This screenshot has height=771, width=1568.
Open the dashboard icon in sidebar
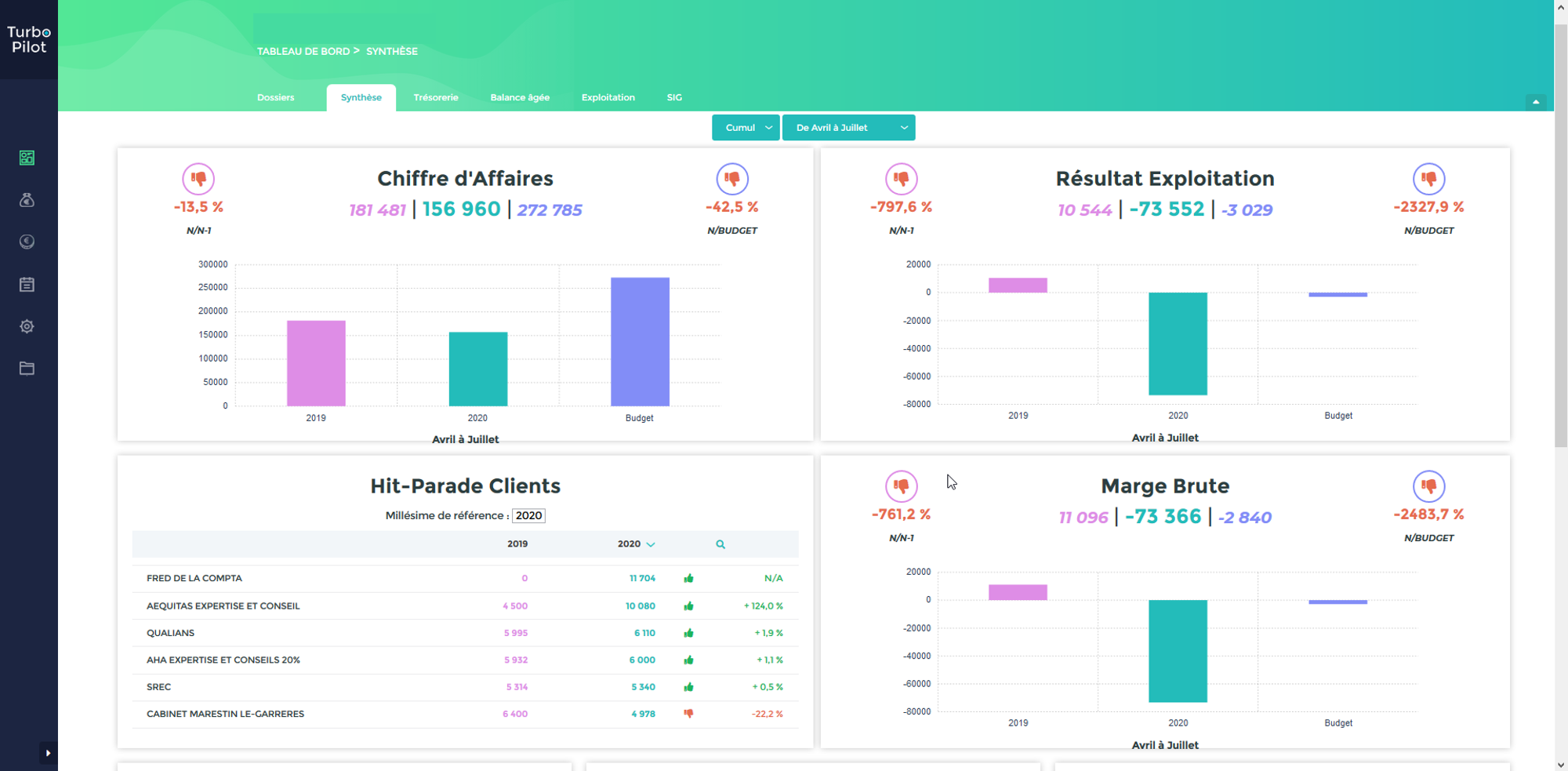tap(27, 158)
